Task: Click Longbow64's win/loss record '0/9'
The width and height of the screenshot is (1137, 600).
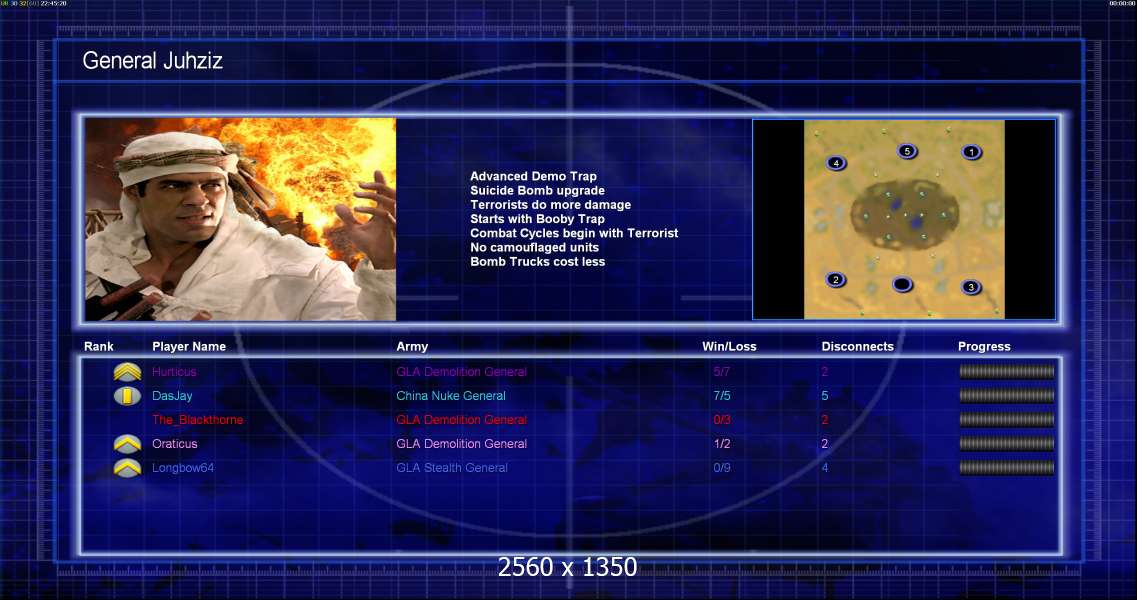Action: point(722,468)
